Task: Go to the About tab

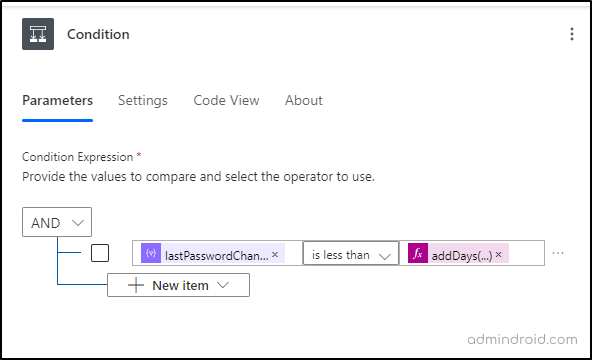Action: [x=304, y=100]
